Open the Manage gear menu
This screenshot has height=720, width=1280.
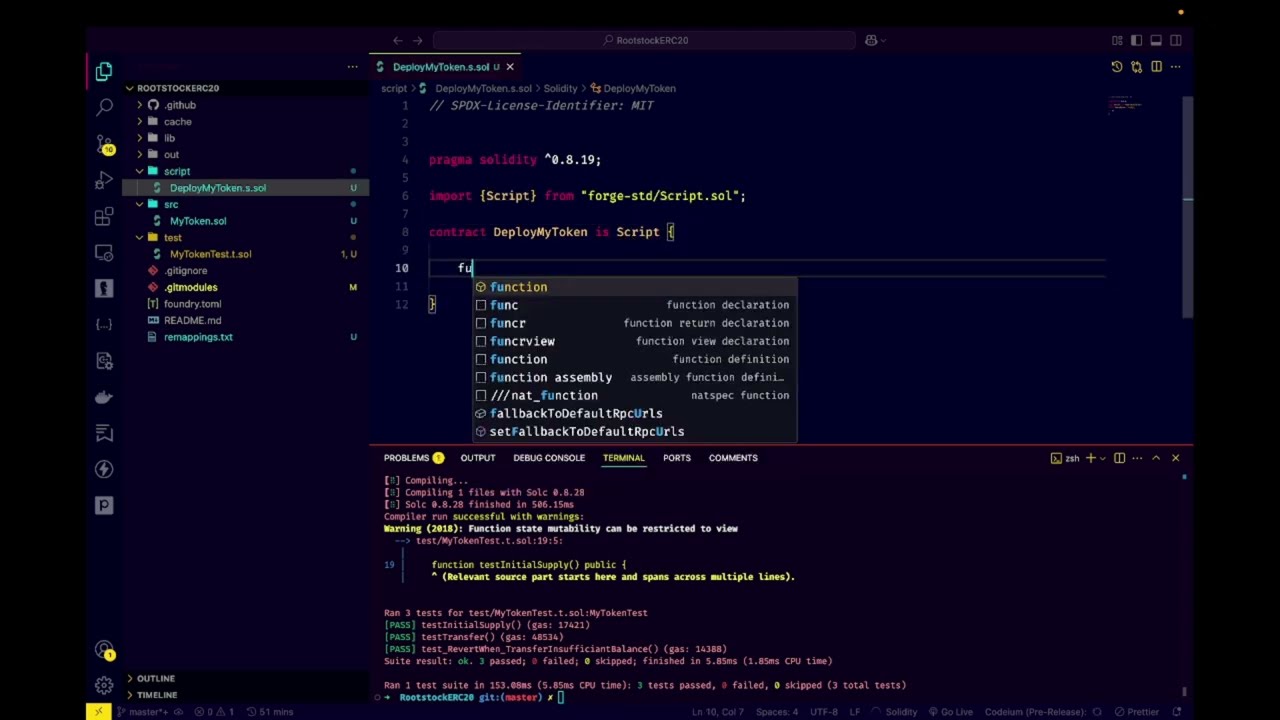(x=104, y=686)
